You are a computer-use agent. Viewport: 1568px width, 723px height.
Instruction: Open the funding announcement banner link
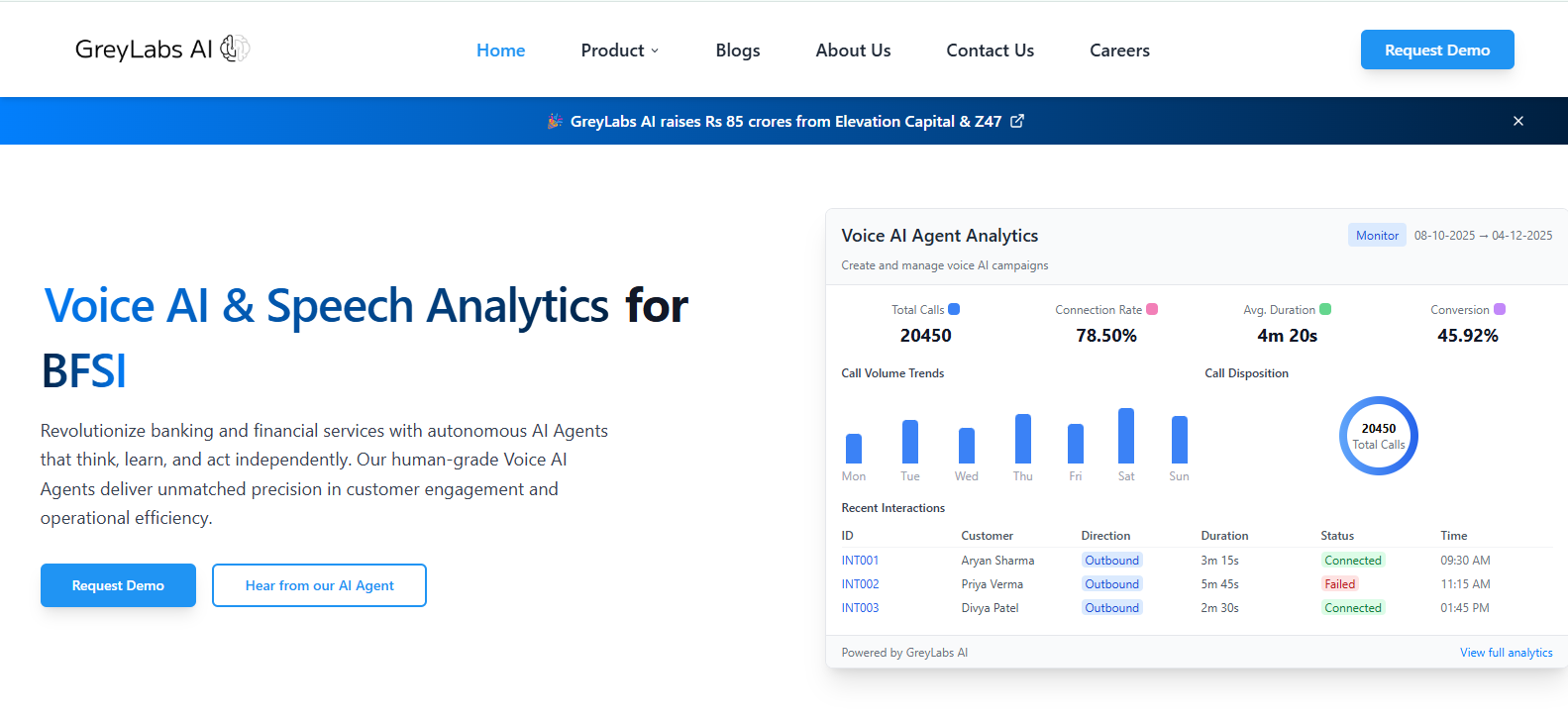click(785, 121)
